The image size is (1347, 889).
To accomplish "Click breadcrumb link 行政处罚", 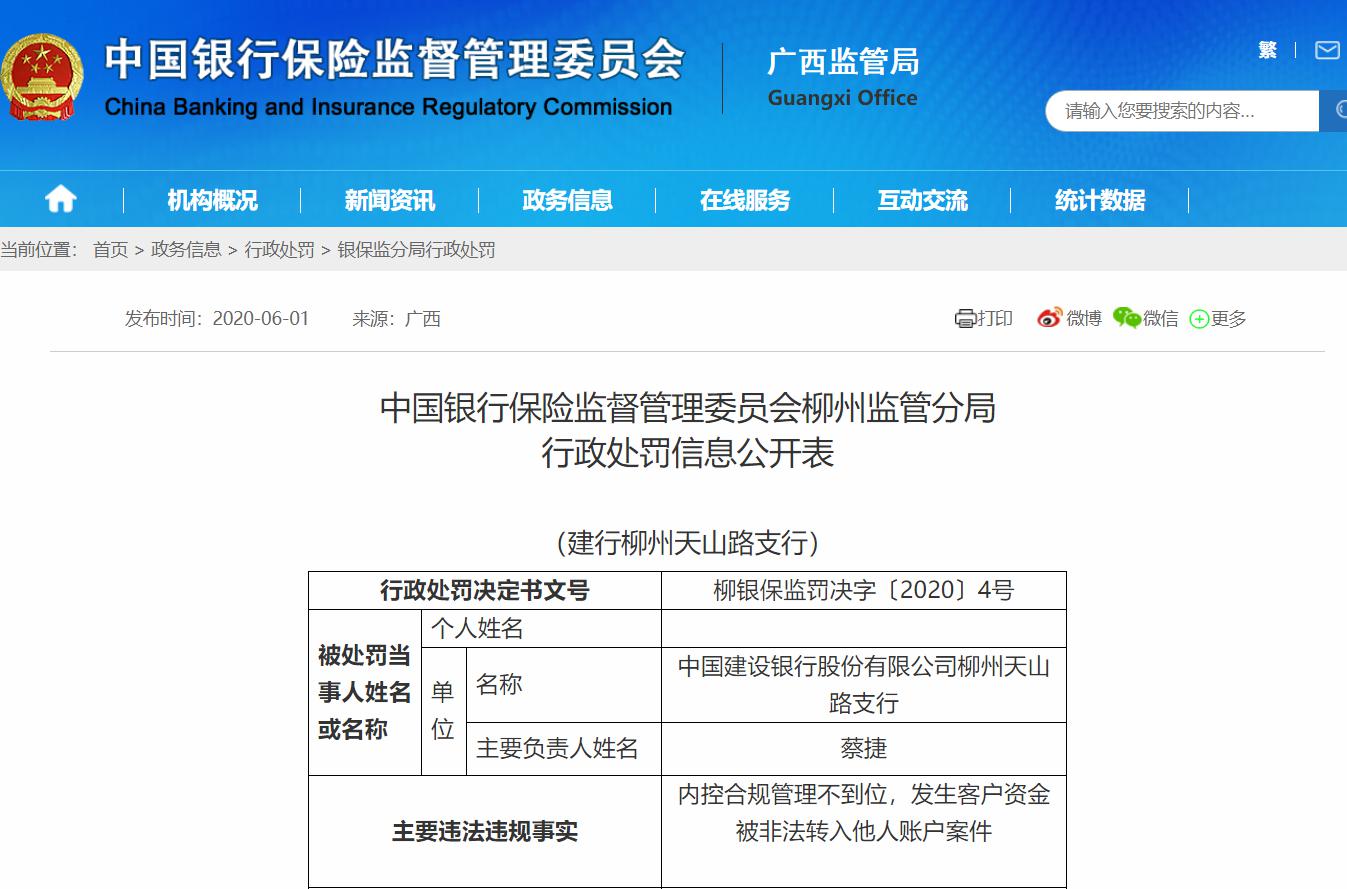I will 280,250.
